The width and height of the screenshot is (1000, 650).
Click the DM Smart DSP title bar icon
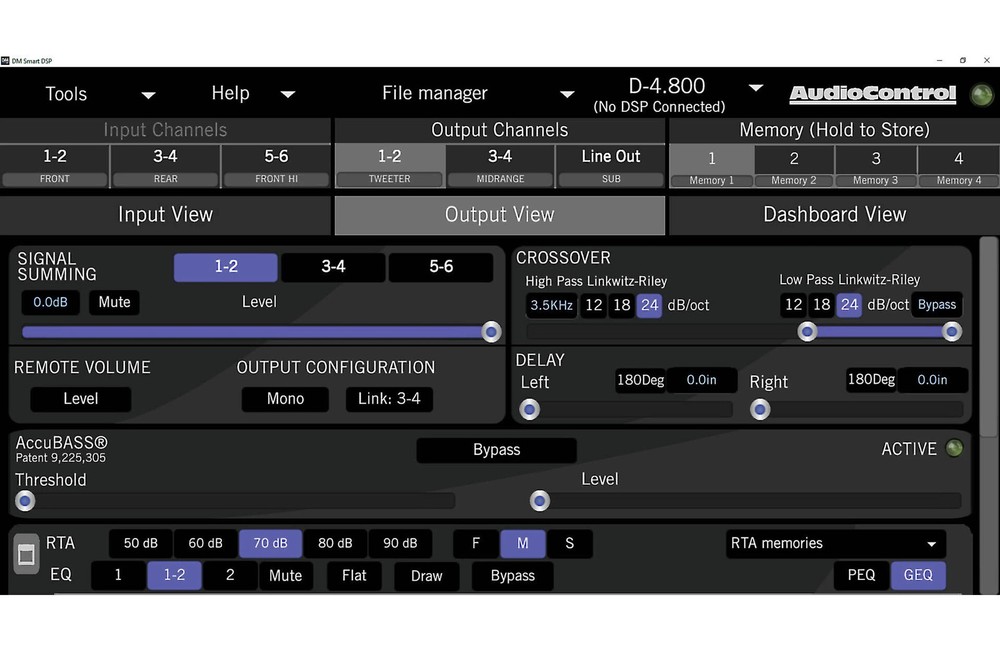pos(5,61)
